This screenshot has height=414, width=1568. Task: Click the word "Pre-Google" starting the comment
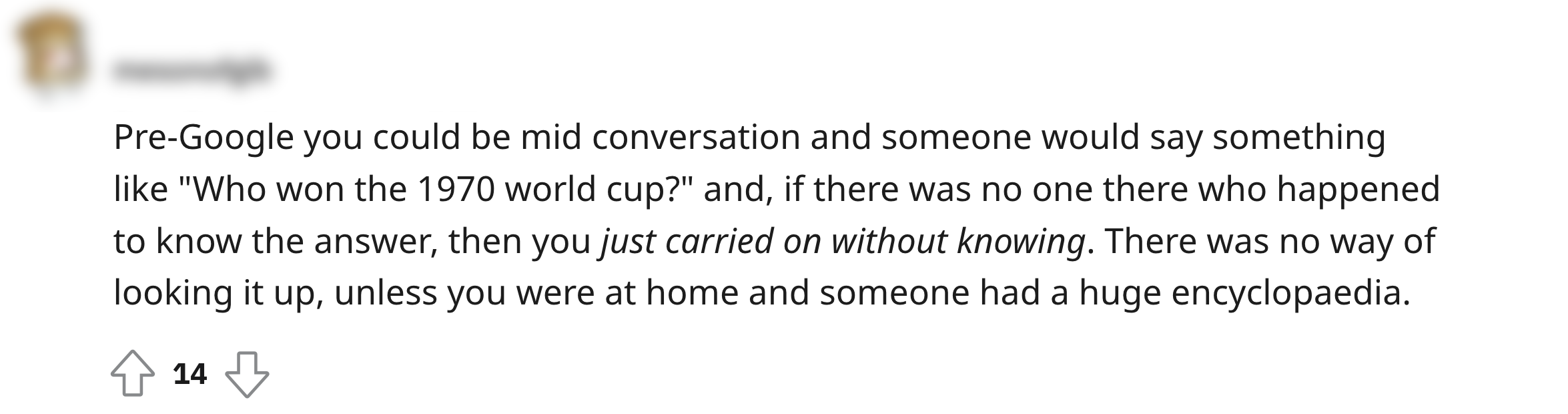coord(204,137)
